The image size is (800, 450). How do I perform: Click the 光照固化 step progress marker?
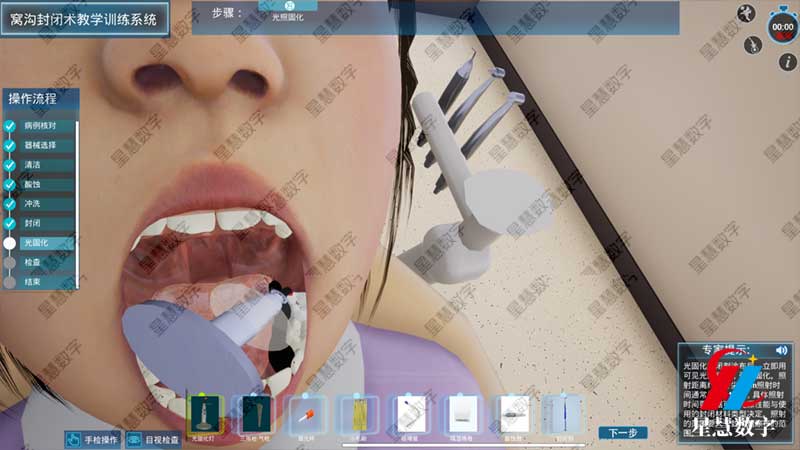287,6
